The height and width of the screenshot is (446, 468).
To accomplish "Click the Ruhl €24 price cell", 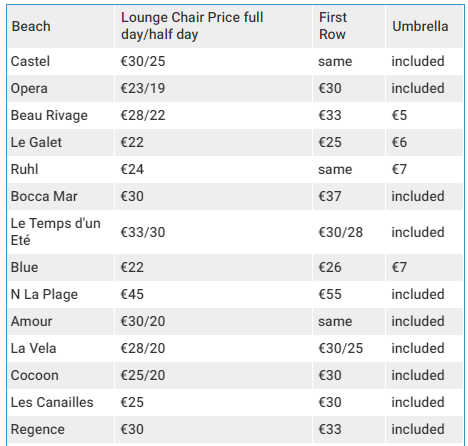I will [x=214, y=169].
